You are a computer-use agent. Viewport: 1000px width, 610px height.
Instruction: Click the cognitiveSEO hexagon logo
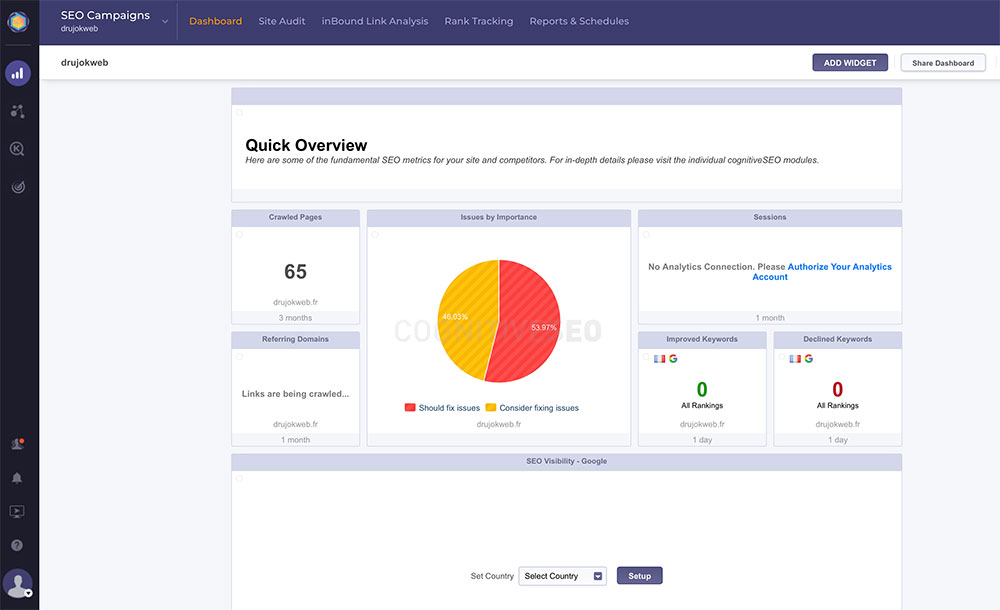(18, 22)
